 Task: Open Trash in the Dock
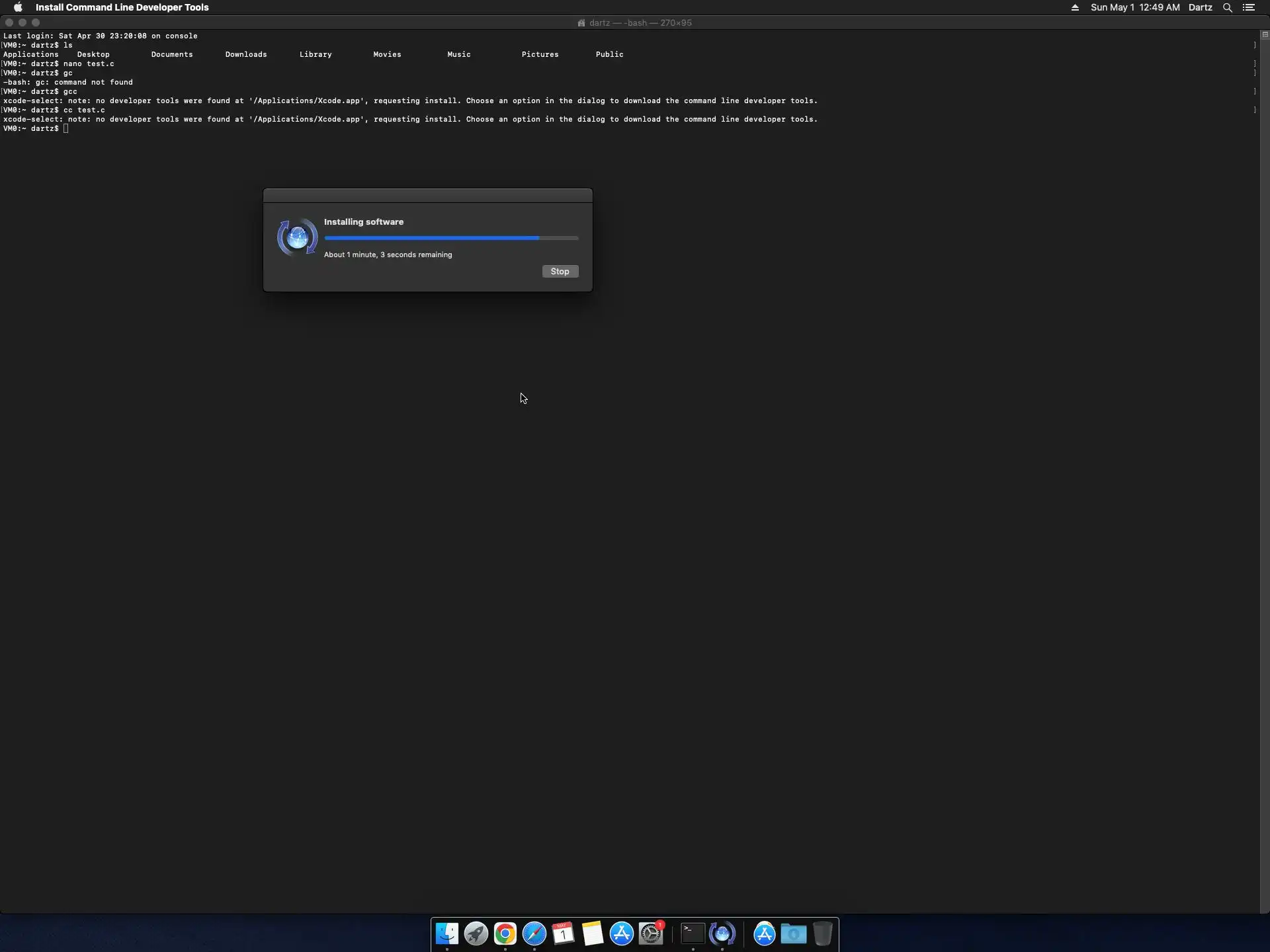point(822,933)
